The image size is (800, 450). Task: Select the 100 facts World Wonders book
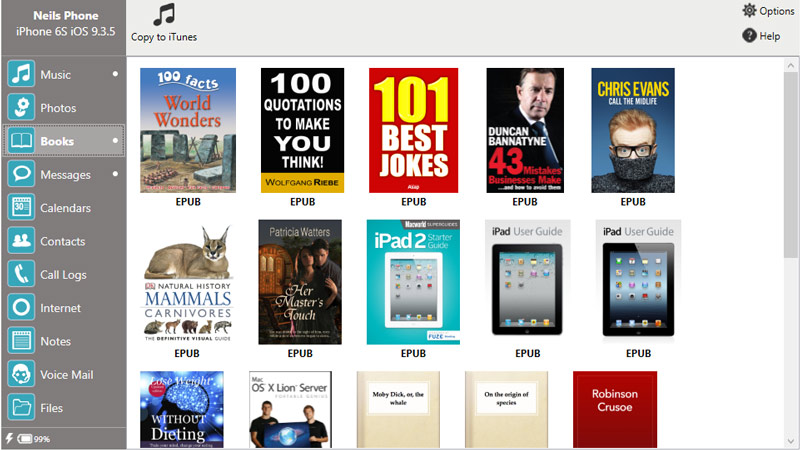[x=188, y=130]
